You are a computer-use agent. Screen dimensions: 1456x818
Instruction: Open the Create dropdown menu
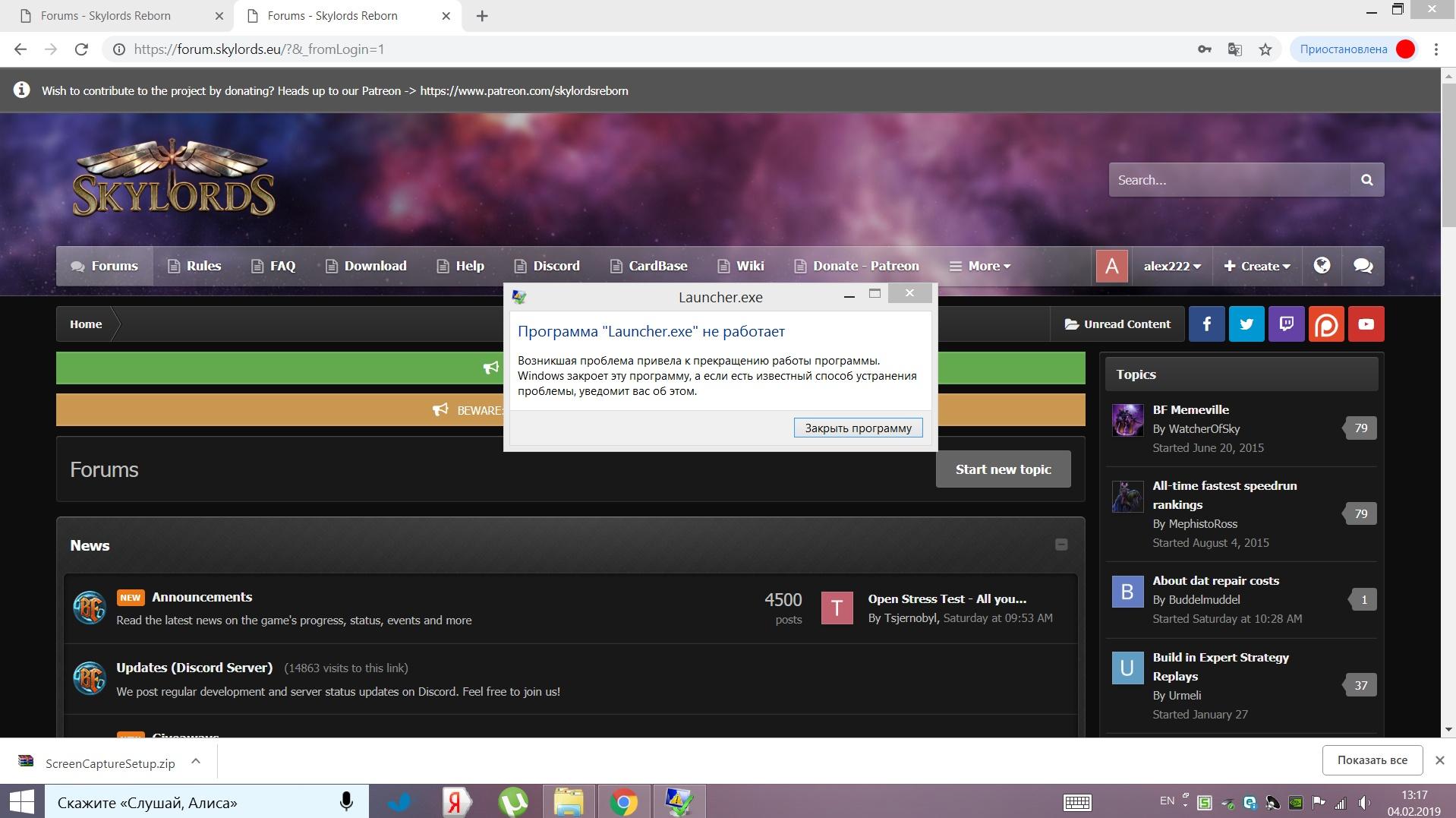[1257, 266]
